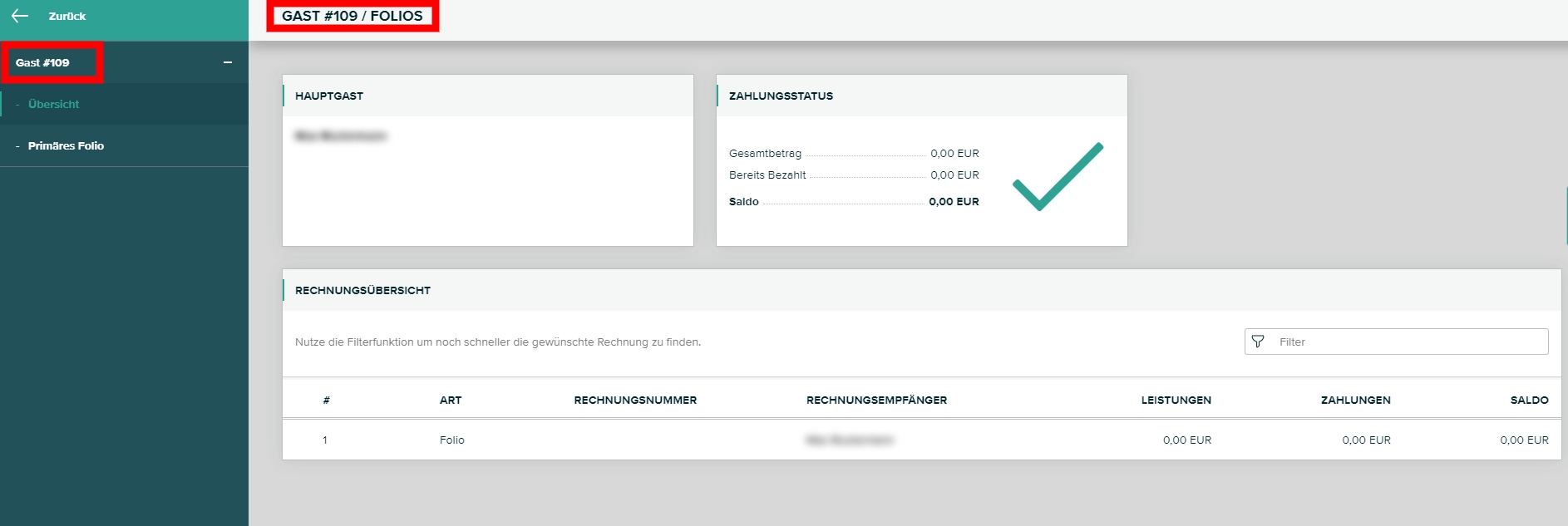Viewport: 1568px width, 526px height.
Task: Click the blurred recipient name in the Folio row
Action: pyautogui.click(x=850, y=440)
